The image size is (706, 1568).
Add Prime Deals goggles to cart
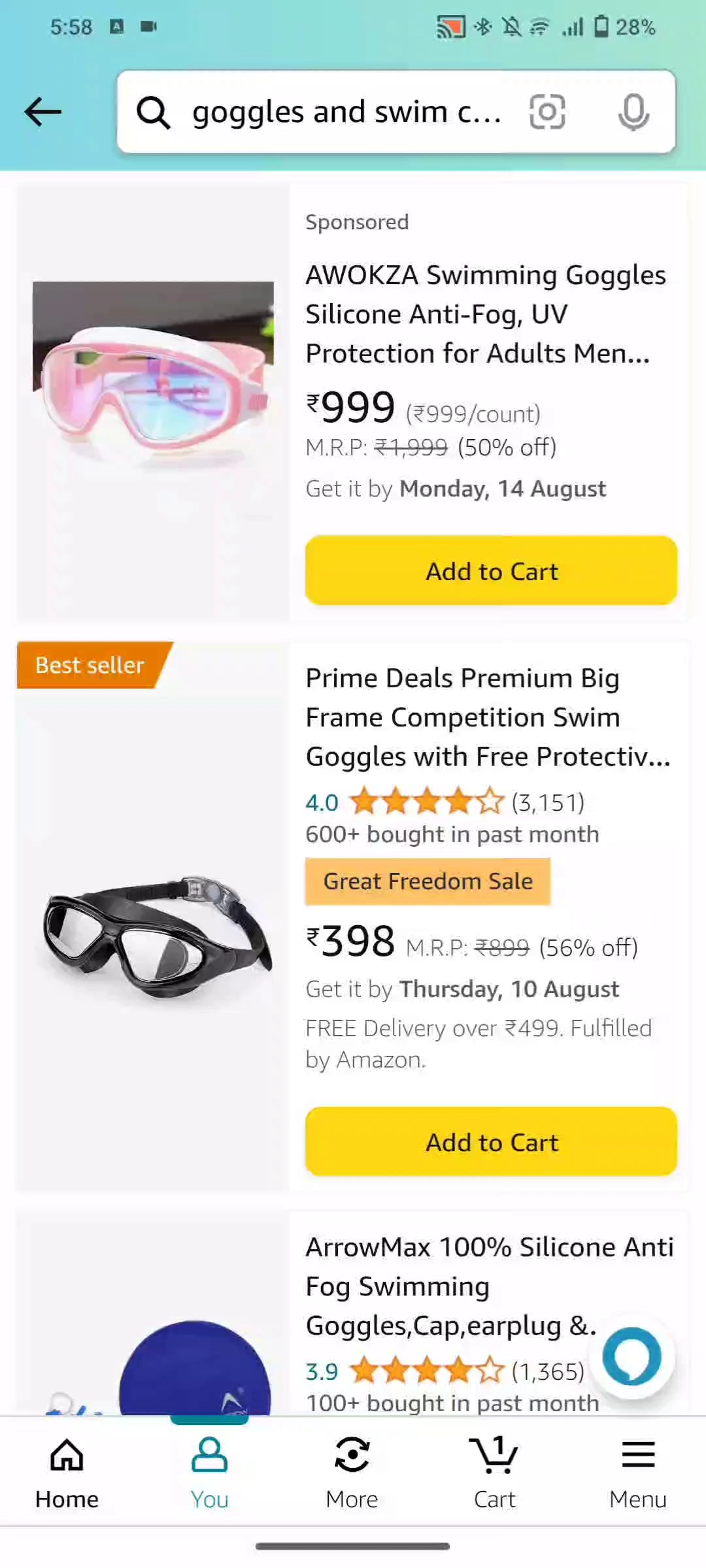click(x=491, y=1142)
